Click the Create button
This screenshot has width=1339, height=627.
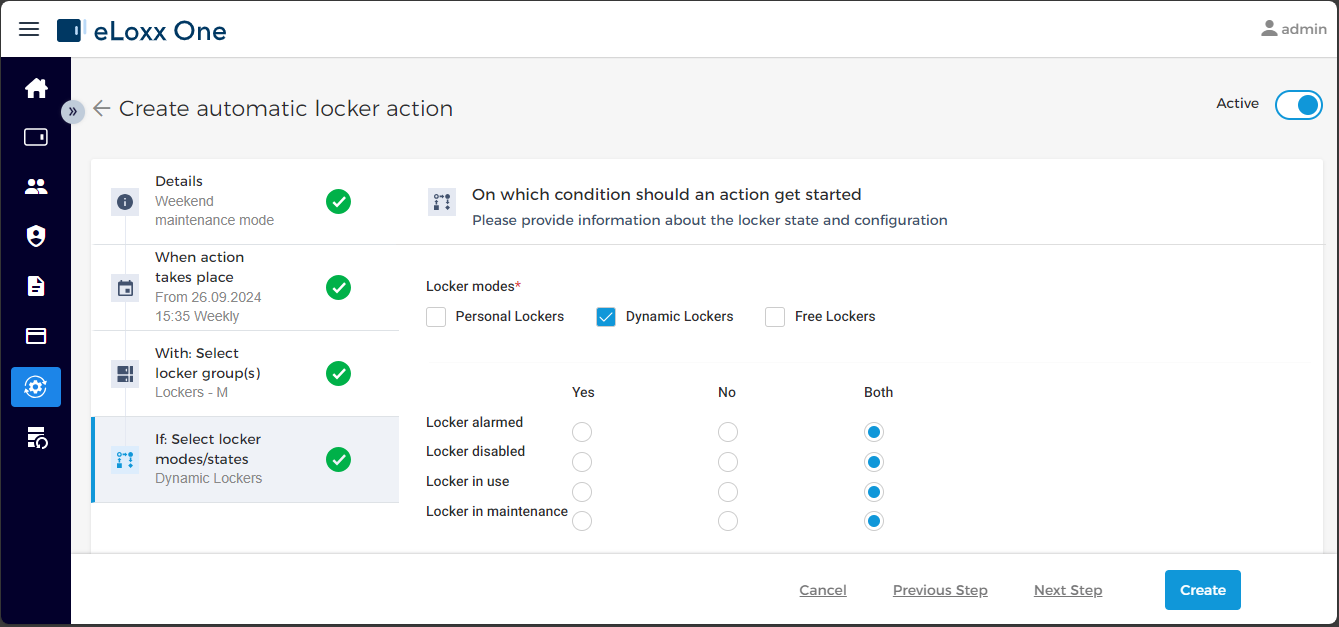point(1203,590)
